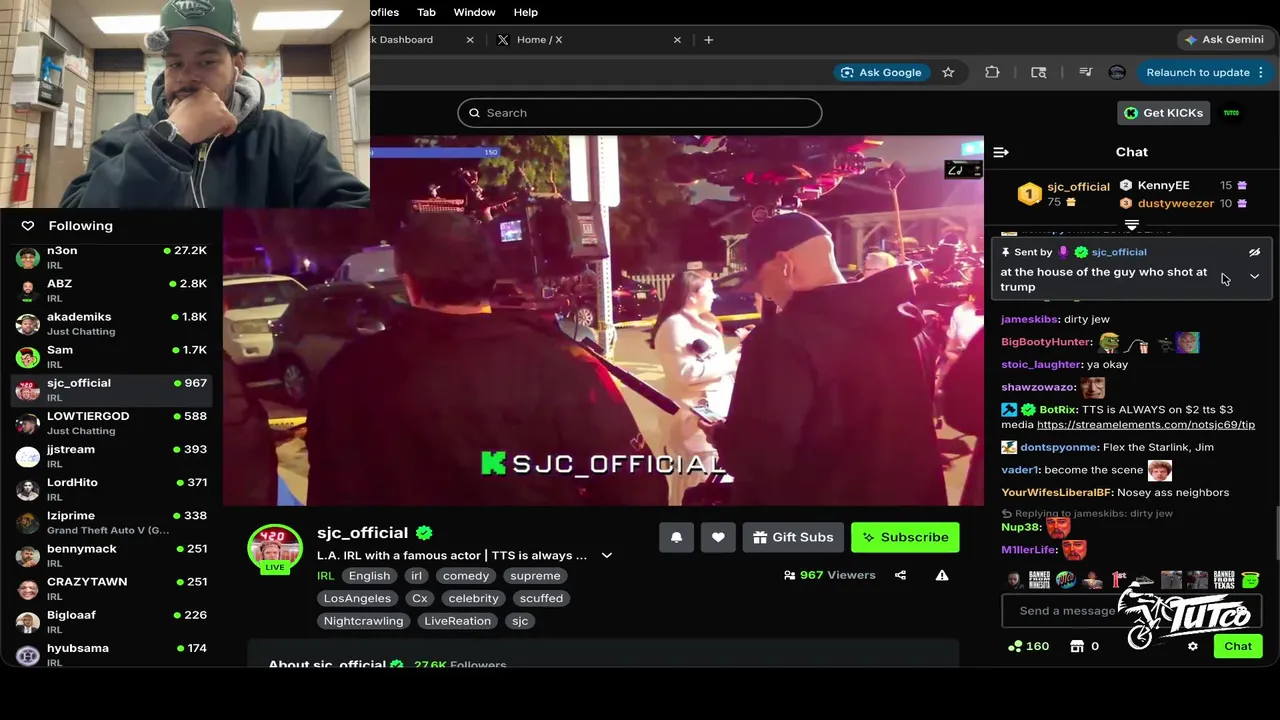
Task: Open the Window menu
Action: 474,12
